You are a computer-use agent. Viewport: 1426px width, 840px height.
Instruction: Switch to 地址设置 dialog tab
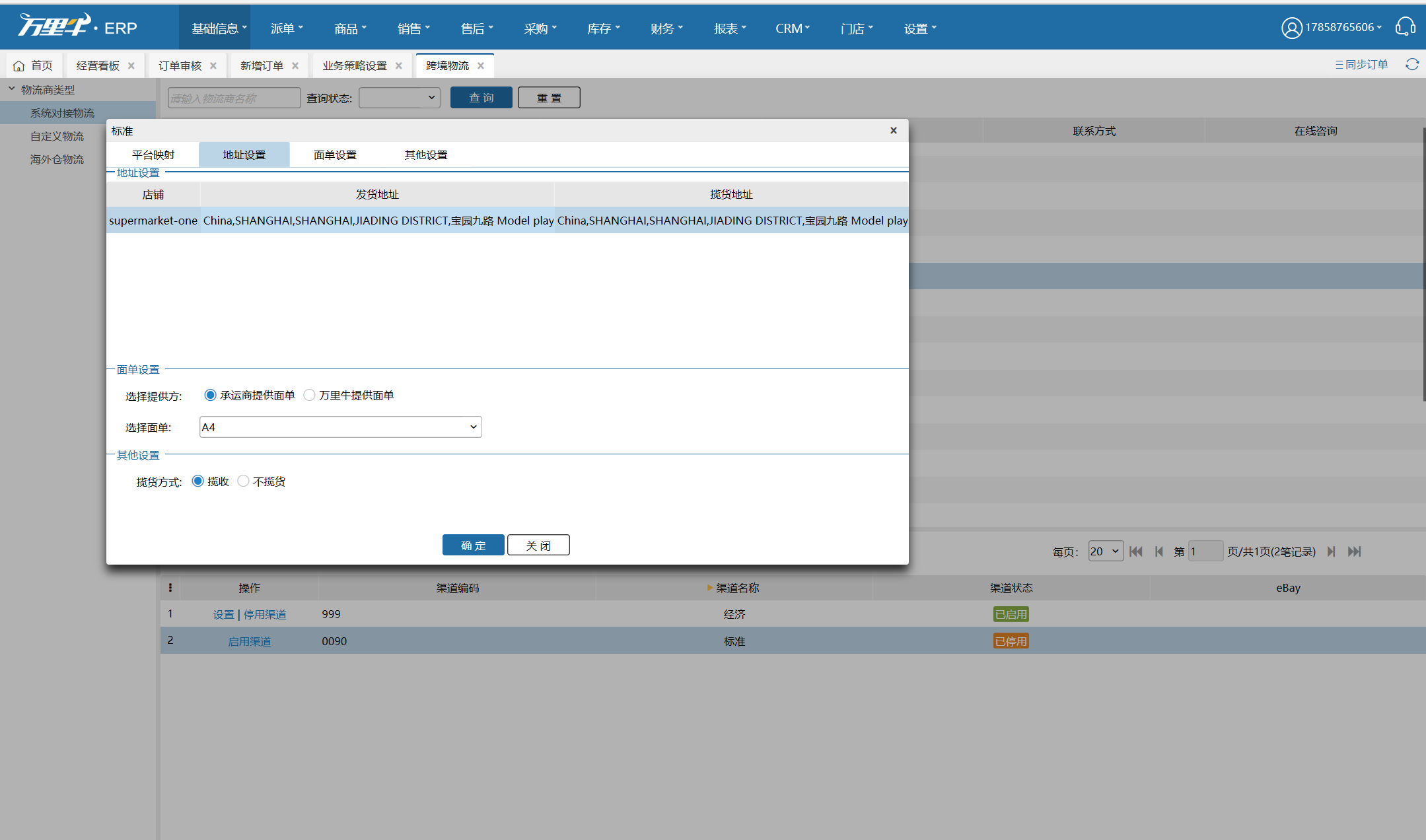click(244, 155)
